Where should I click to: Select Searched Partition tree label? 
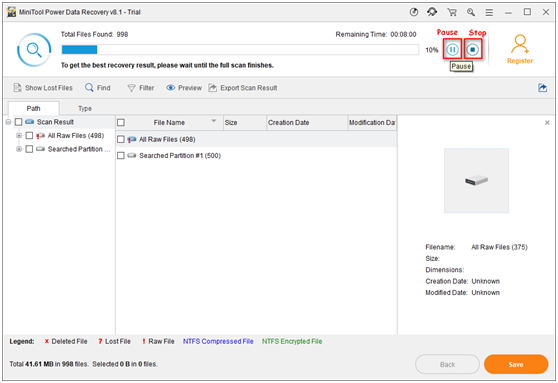[x=79, y=149]
